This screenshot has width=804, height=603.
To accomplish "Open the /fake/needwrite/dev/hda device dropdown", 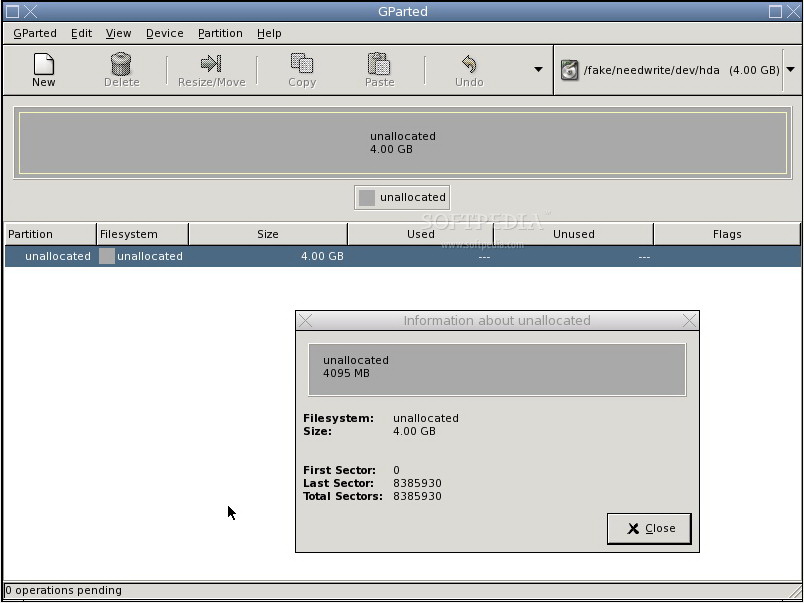I will pyautogui.click(x=790, y=70).
